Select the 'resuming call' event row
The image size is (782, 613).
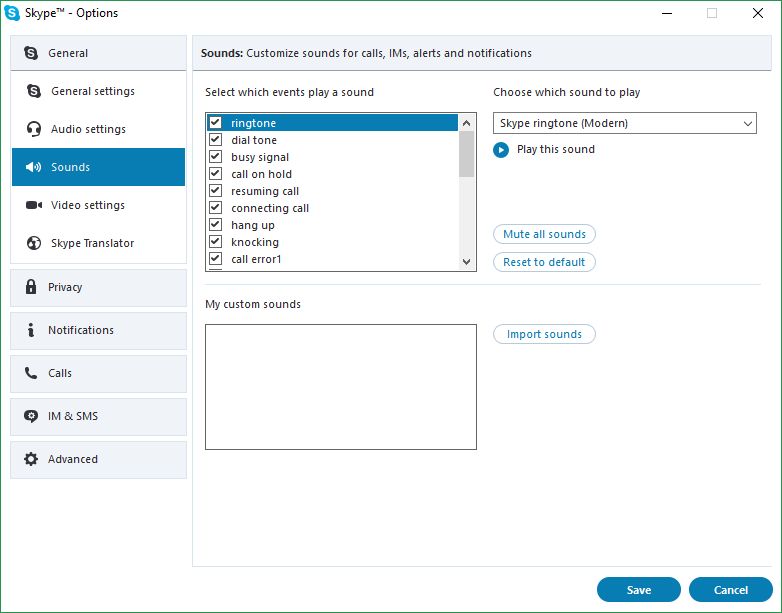(333, 191)
